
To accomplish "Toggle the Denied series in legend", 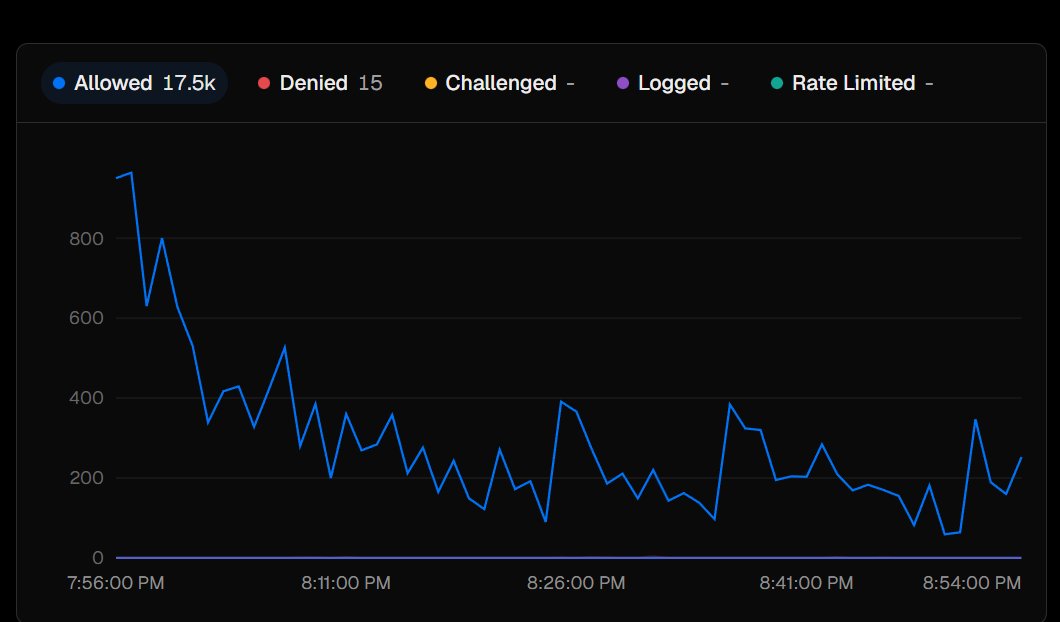I will click(320, 83).
